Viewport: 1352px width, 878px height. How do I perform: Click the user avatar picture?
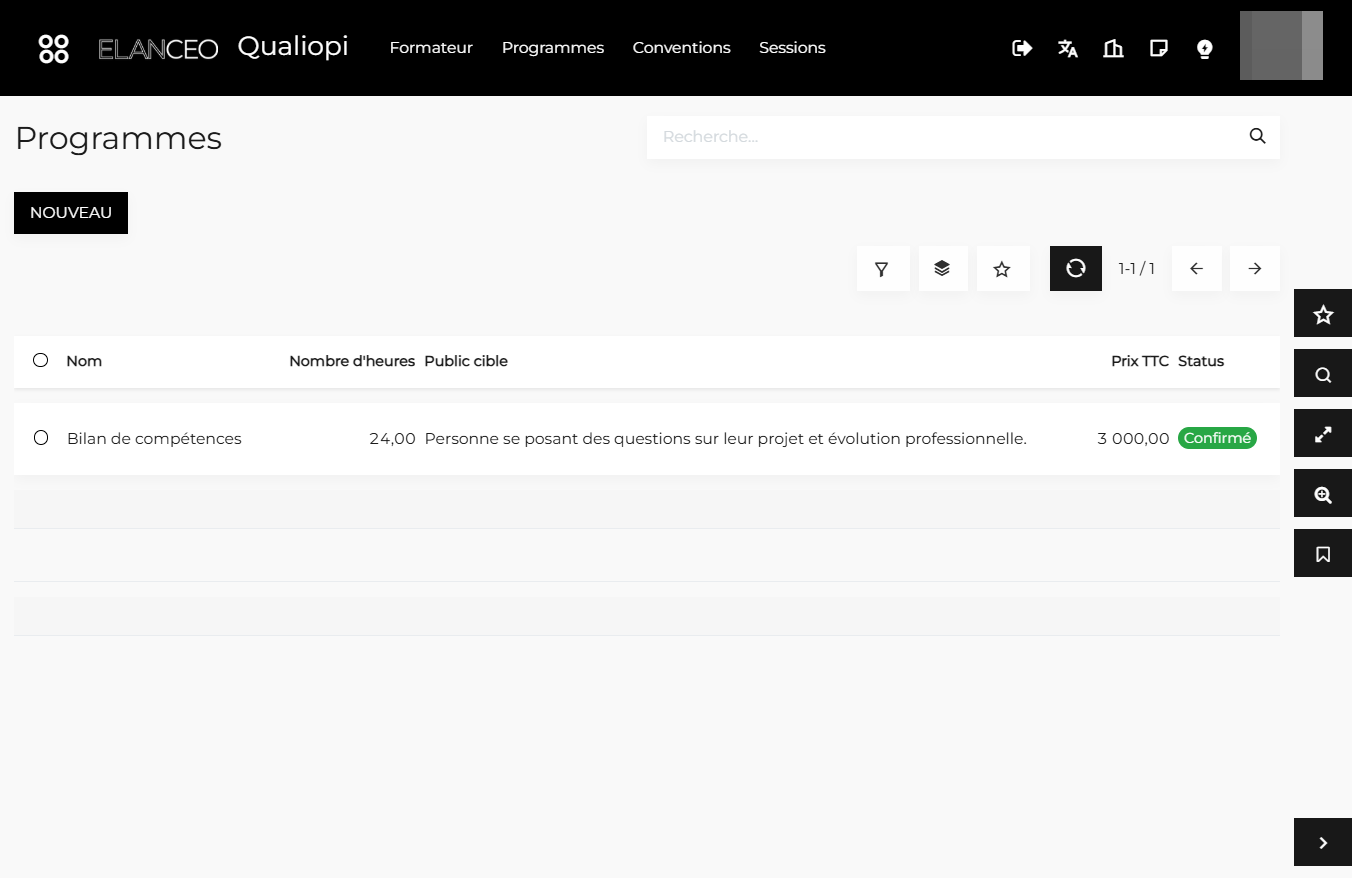pos(1281,46)
